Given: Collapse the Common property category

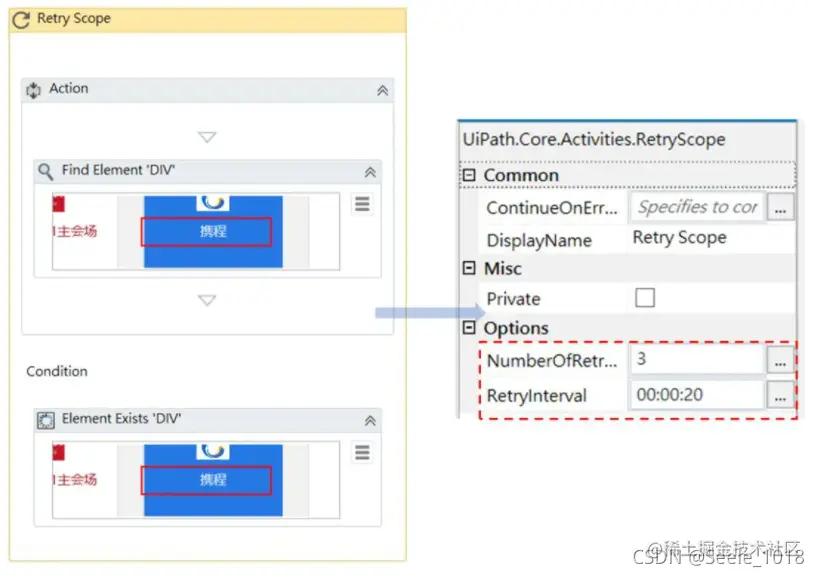Looking at the screenshot, I should 469,175.
